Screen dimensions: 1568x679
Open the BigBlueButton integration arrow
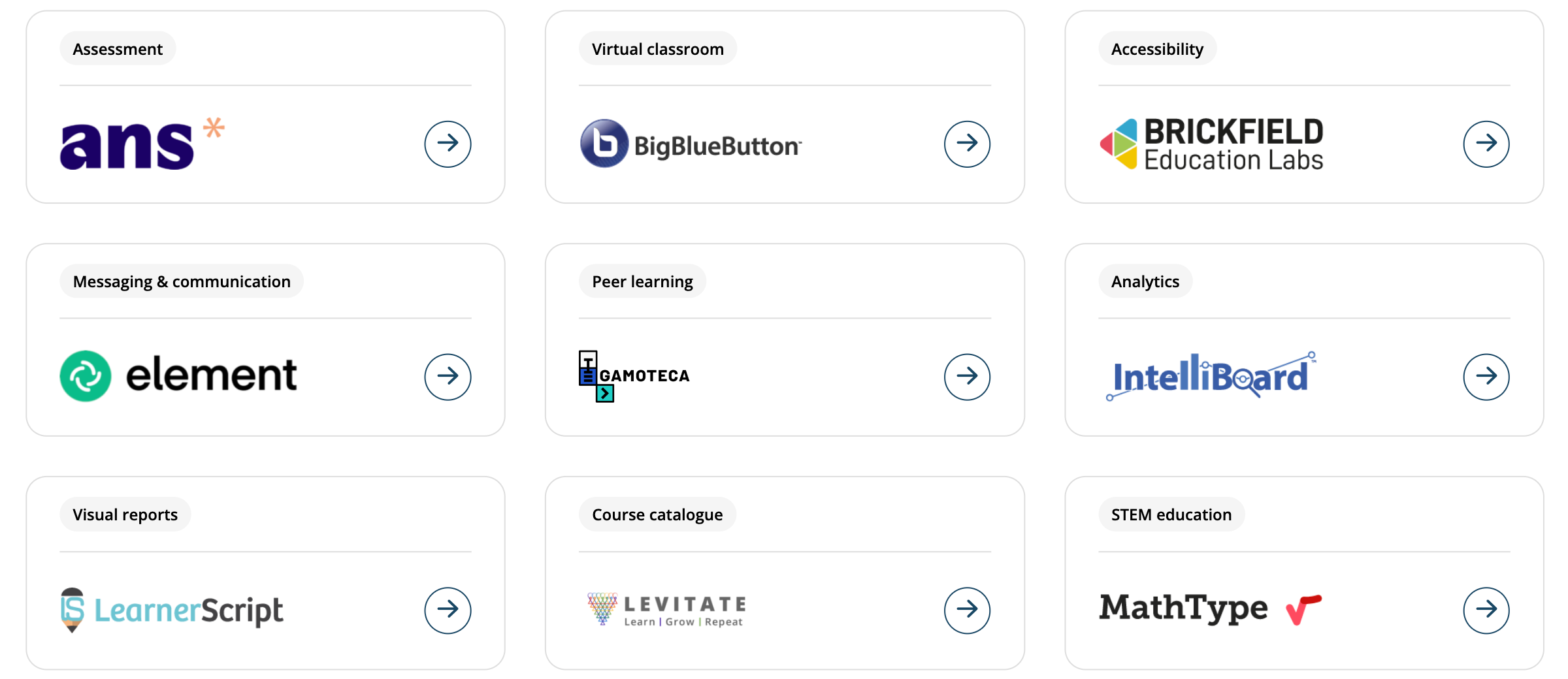point(967,144)
